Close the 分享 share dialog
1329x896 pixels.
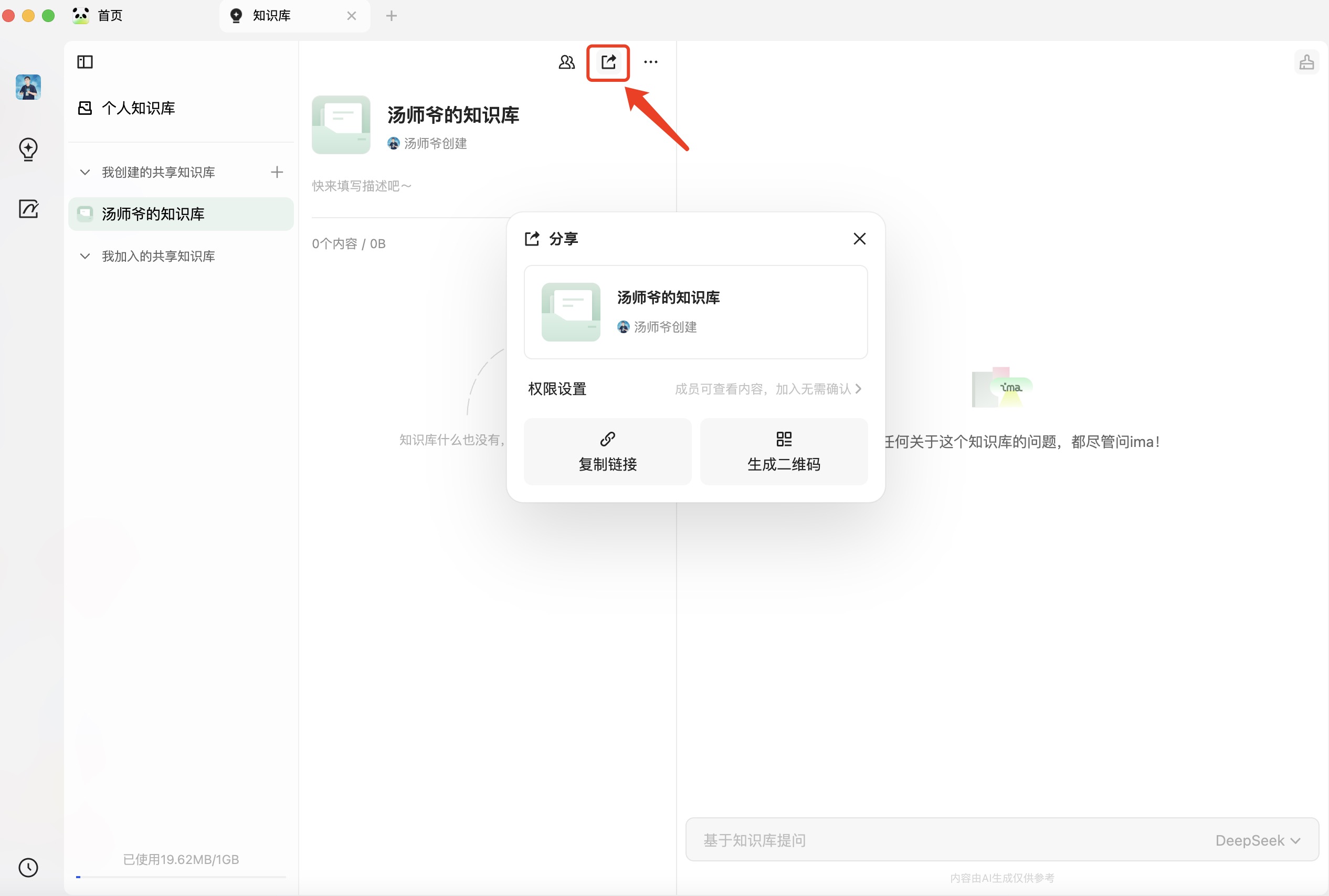pyautogui.click(x=859, y=239)
